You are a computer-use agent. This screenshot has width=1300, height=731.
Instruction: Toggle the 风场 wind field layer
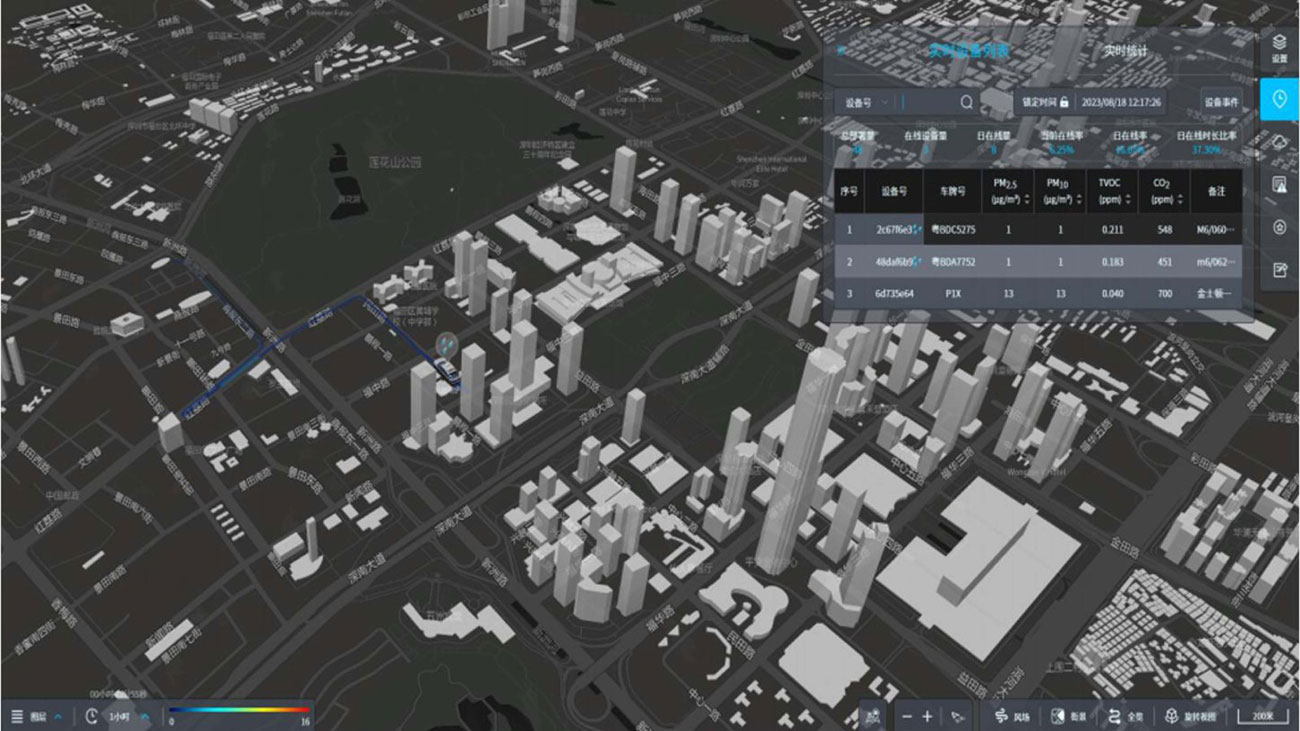coord(1011,716)
